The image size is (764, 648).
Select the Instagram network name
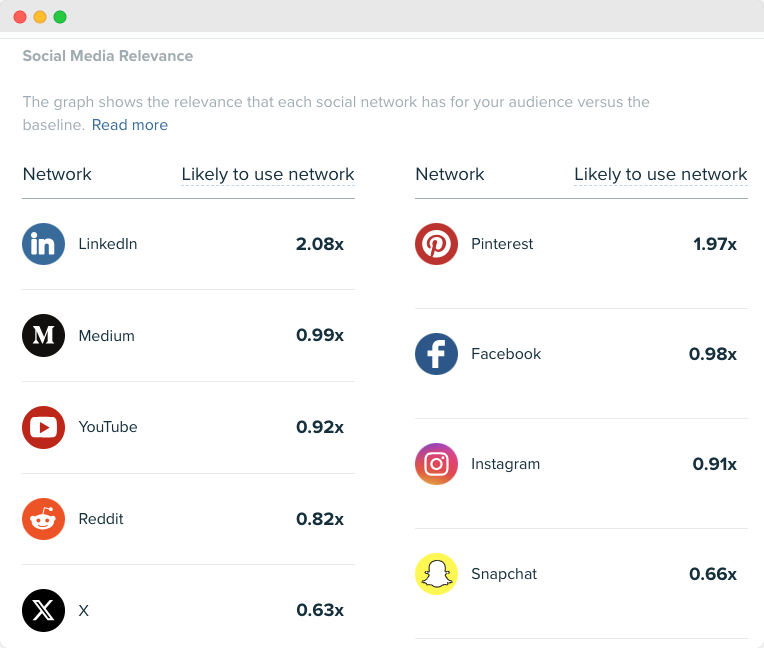tap(505, 464)
